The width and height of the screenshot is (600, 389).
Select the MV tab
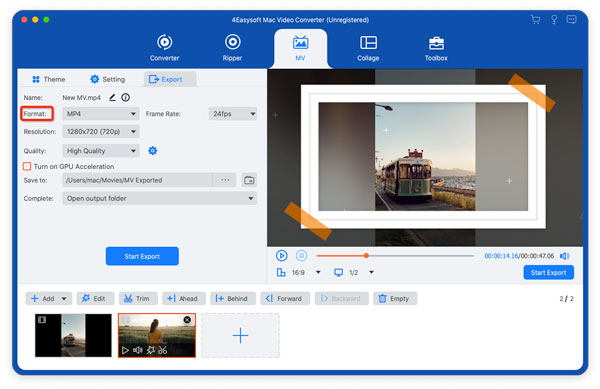pos(300,48)
